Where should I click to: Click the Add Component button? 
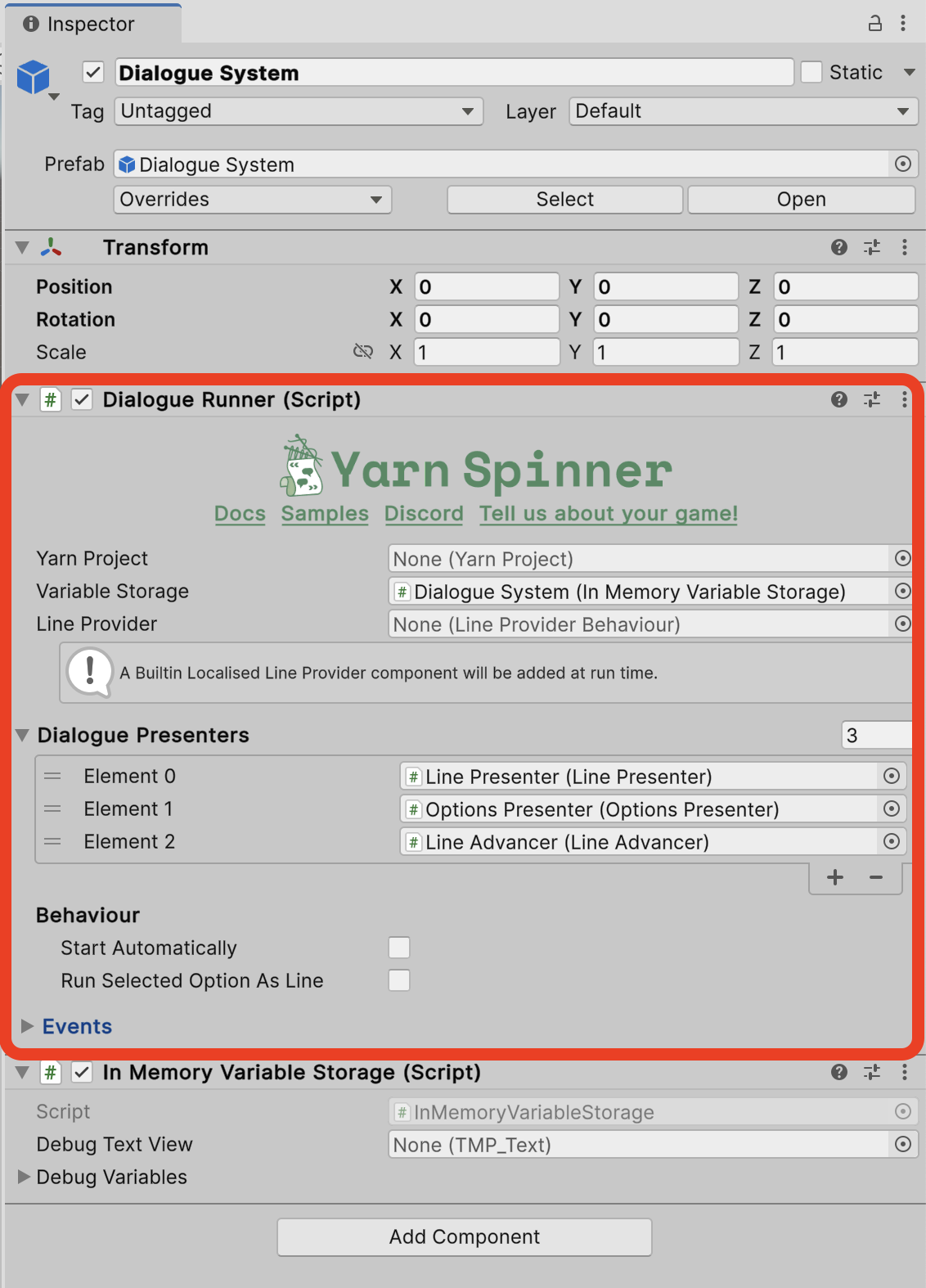click(464, 1236)
